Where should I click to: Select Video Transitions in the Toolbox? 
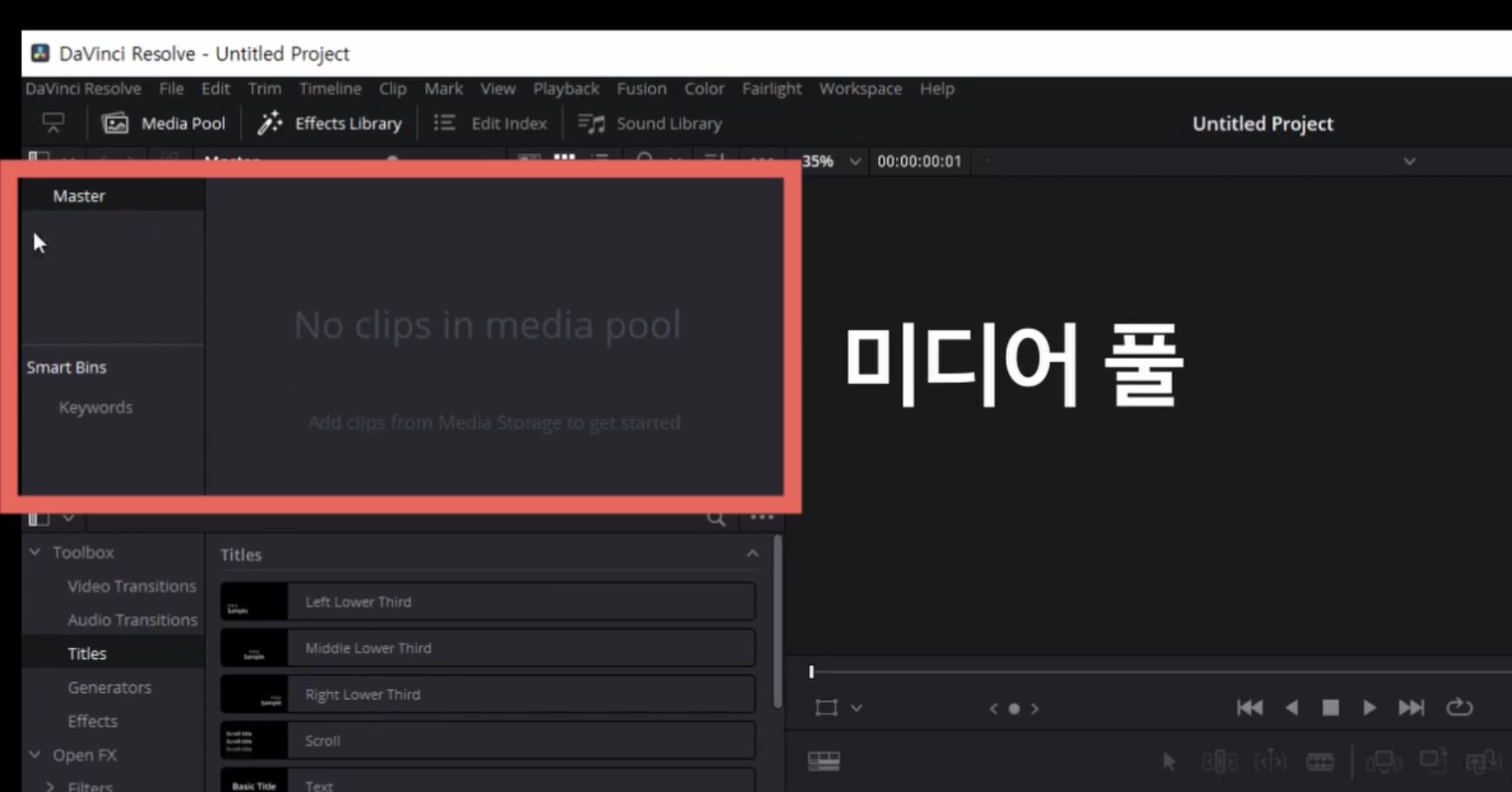(x=132, y=586)
